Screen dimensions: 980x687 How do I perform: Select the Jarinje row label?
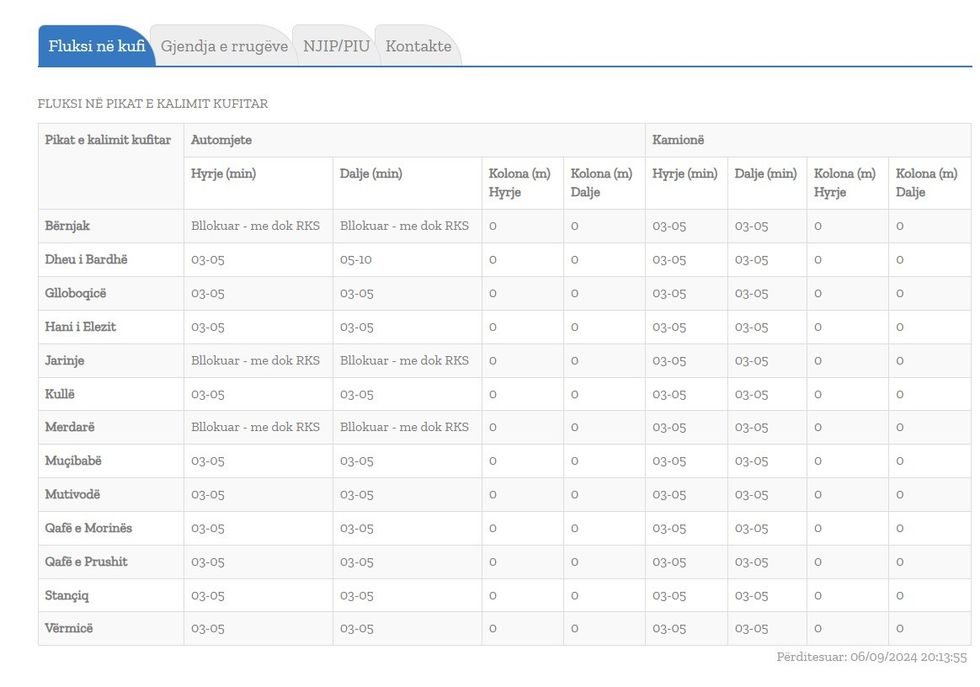[x=65, y=360]
